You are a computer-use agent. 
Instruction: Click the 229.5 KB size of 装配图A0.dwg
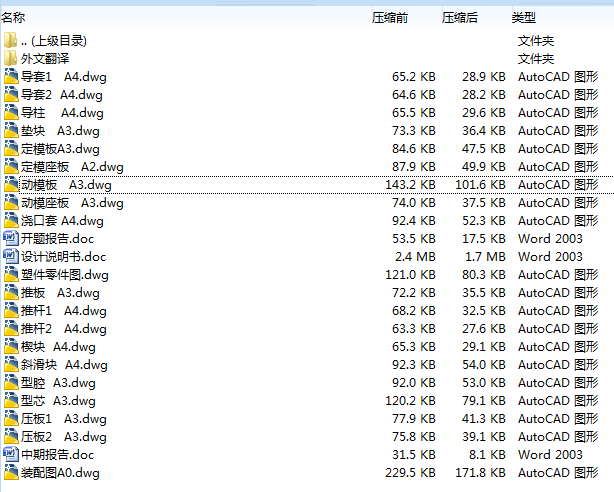pos(410,473)
